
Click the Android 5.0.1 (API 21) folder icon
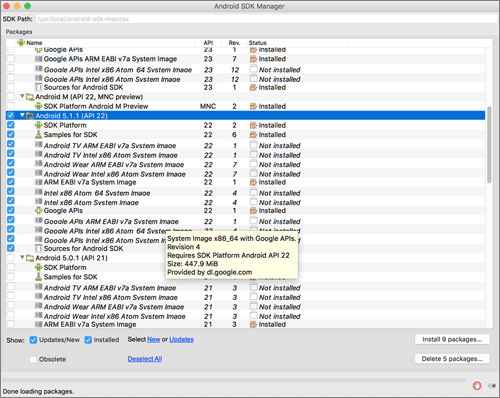point(30,258)
